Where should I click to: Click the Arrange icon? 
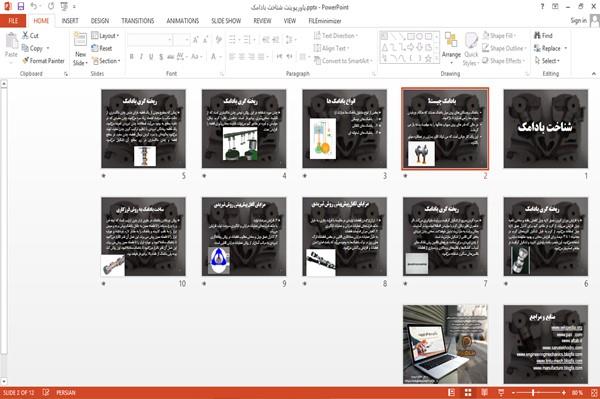tap(451, 48)
